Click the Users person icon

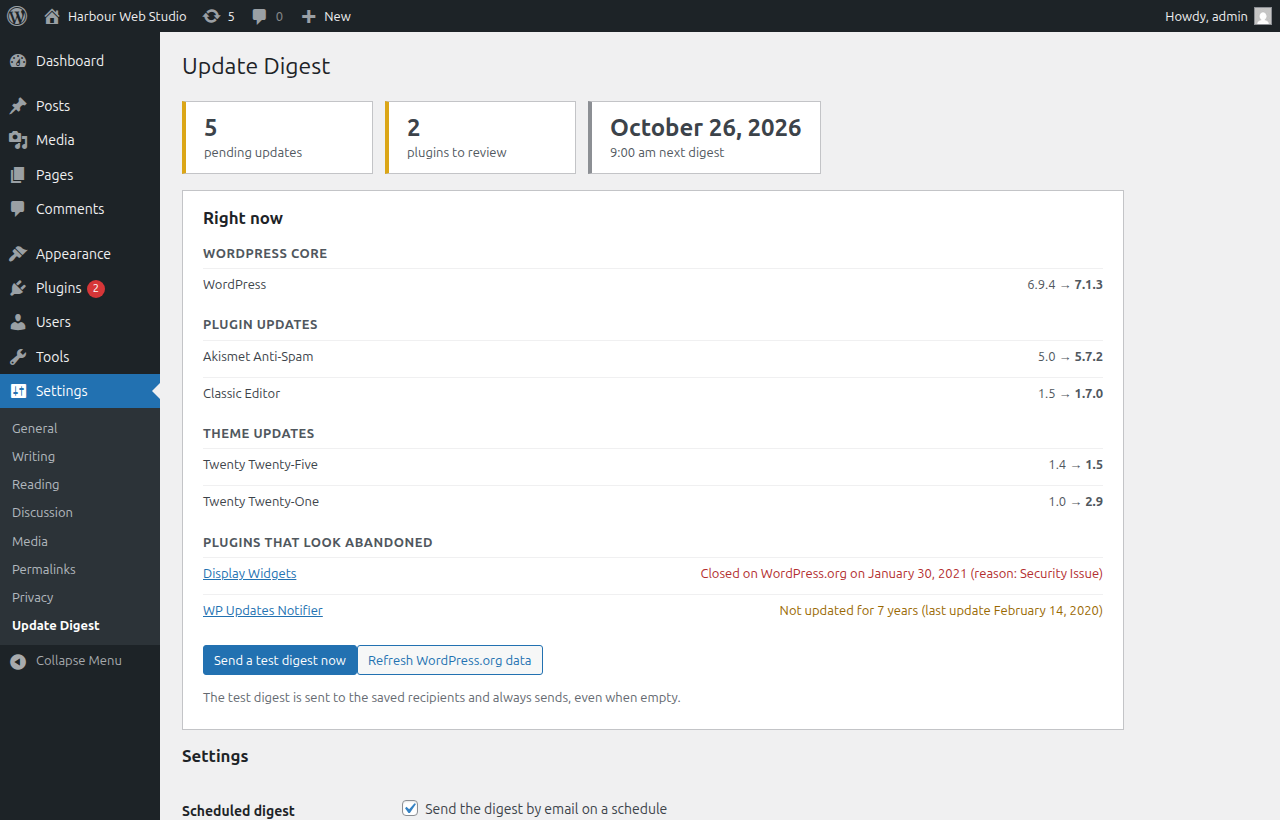coord(18,322)
